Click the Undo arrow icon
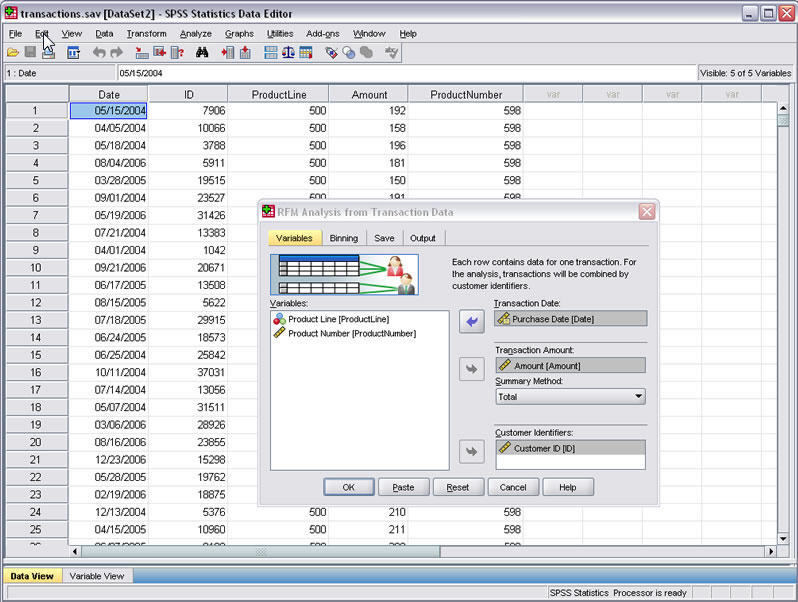Viewport: 798px width, 602px height. pos(99,52)
